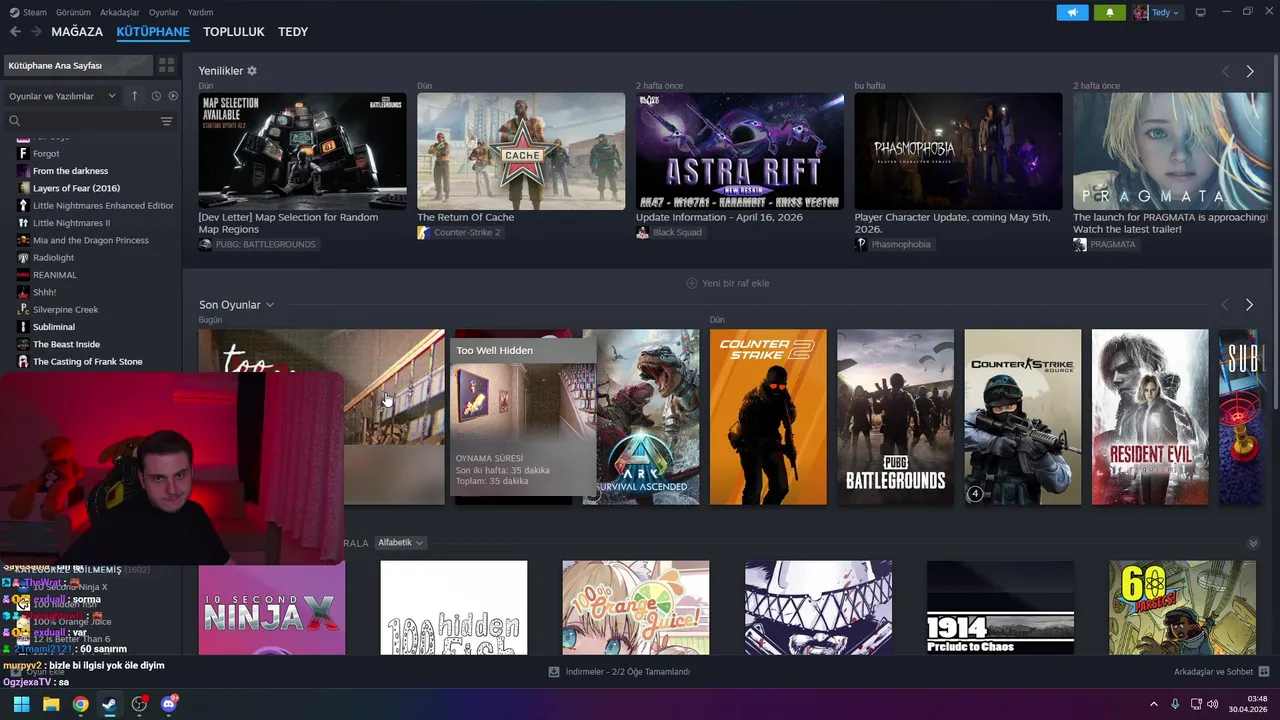The image size is (1280, 720).
Task: Select Mia and the Dragon Princess
Action: [x=91, y=240]
